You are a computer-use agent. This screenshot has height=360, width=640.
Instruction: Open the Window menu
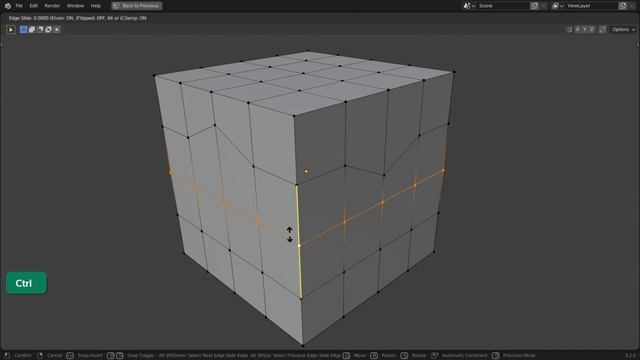click(75, 6)
